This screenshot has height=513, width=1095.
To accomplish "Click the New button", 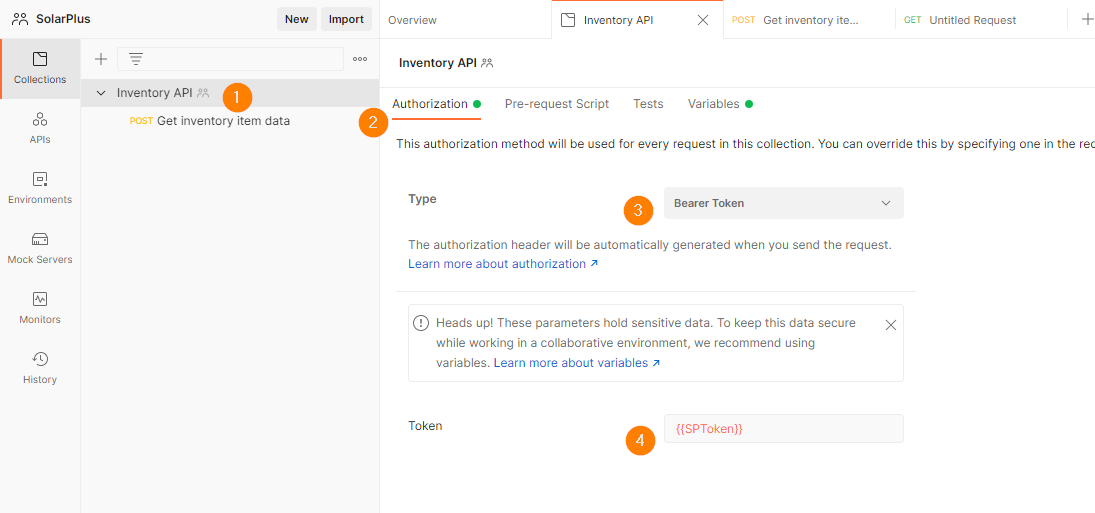I will (296, 19).
